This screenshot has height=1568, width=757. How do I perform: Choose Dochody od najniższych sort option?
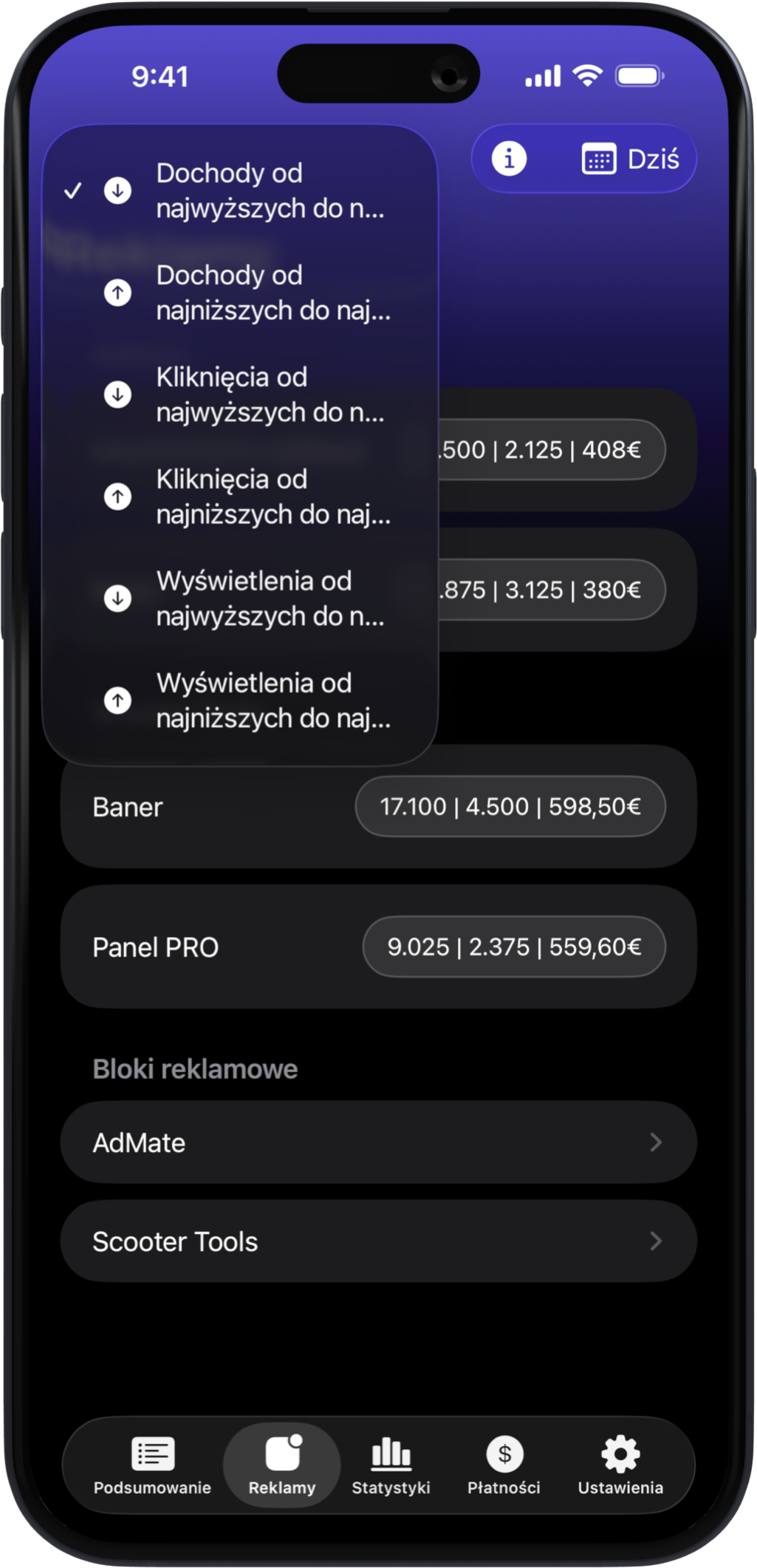point(273,293)
